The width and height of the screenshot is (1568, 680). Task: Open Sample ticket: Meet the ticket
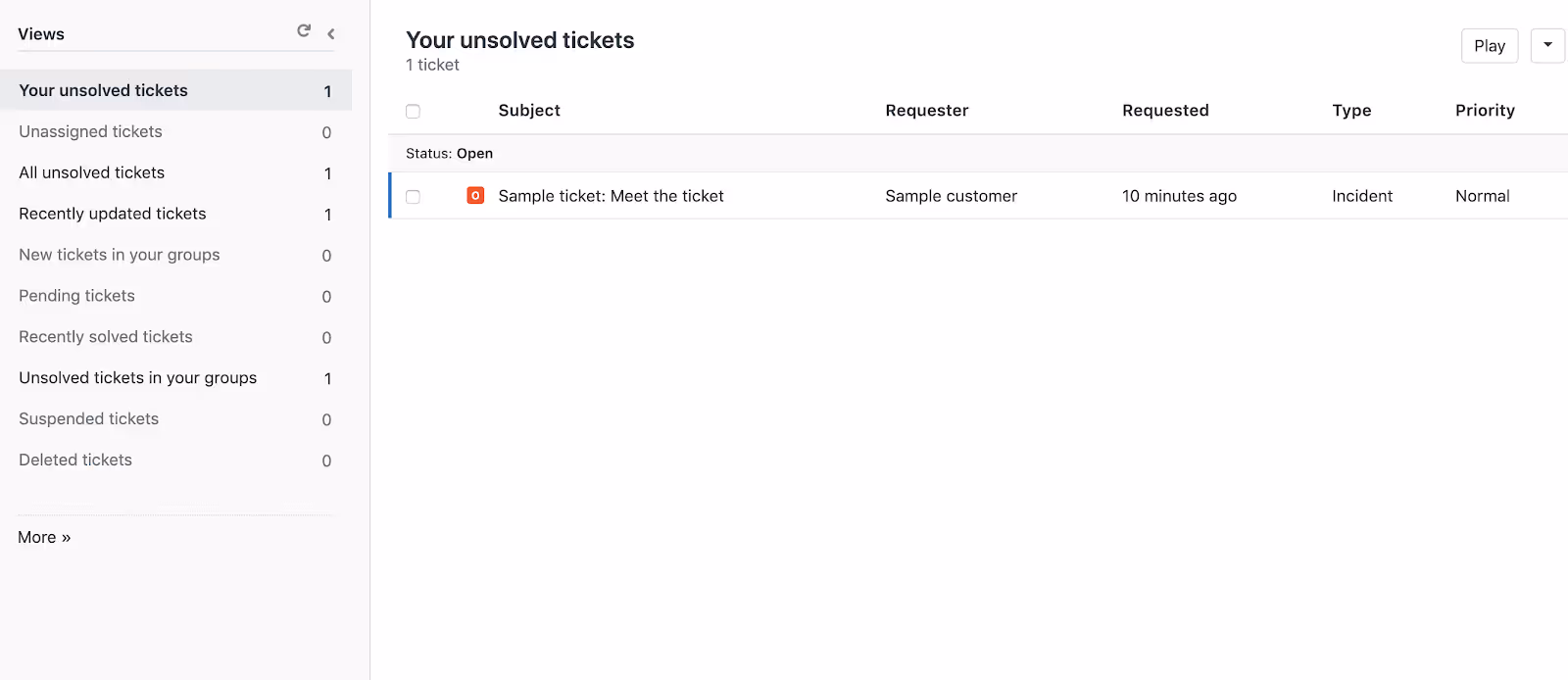[x=611, y=195]
